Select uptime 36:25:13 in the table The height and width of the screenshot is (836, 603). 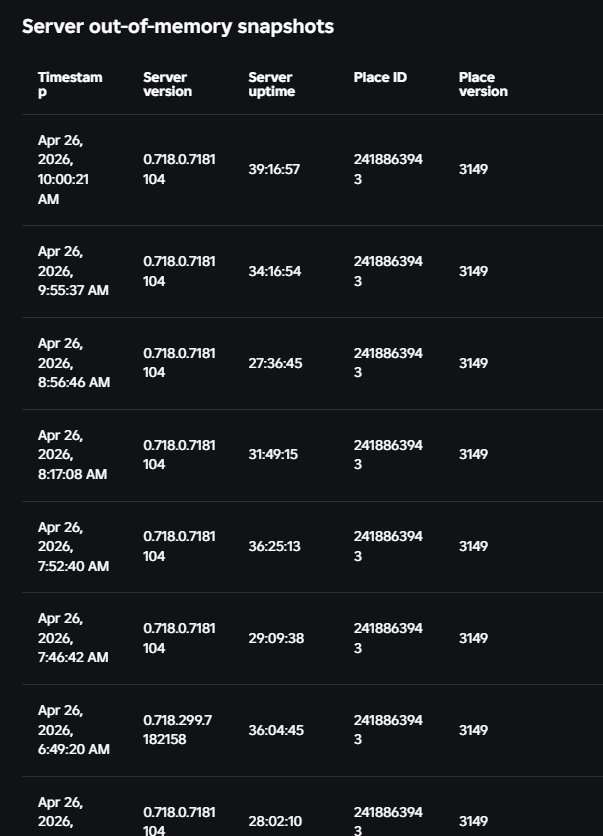click(275, 546)
